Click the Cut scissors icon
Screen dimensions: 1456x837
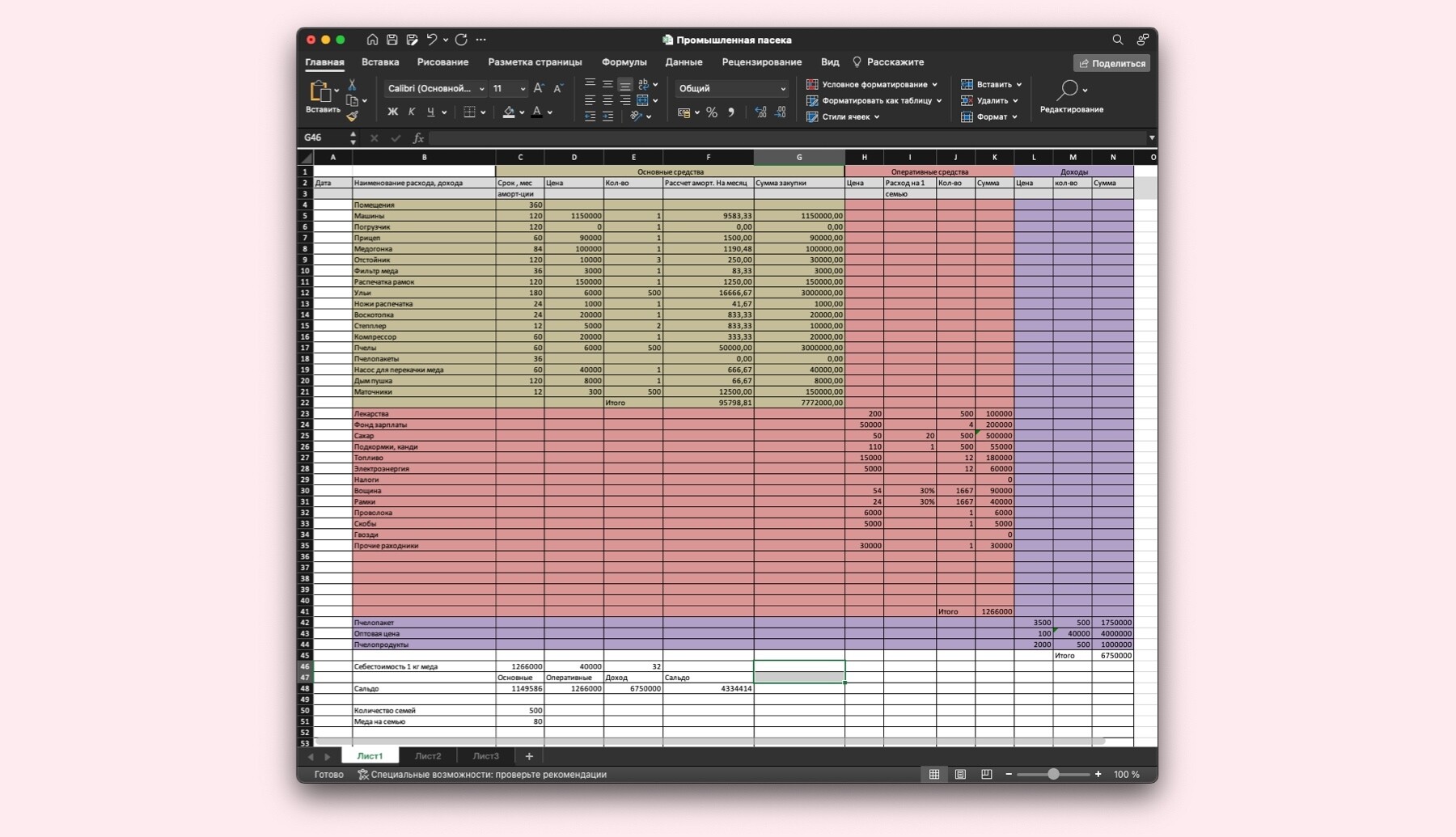[x=352, y=85]
